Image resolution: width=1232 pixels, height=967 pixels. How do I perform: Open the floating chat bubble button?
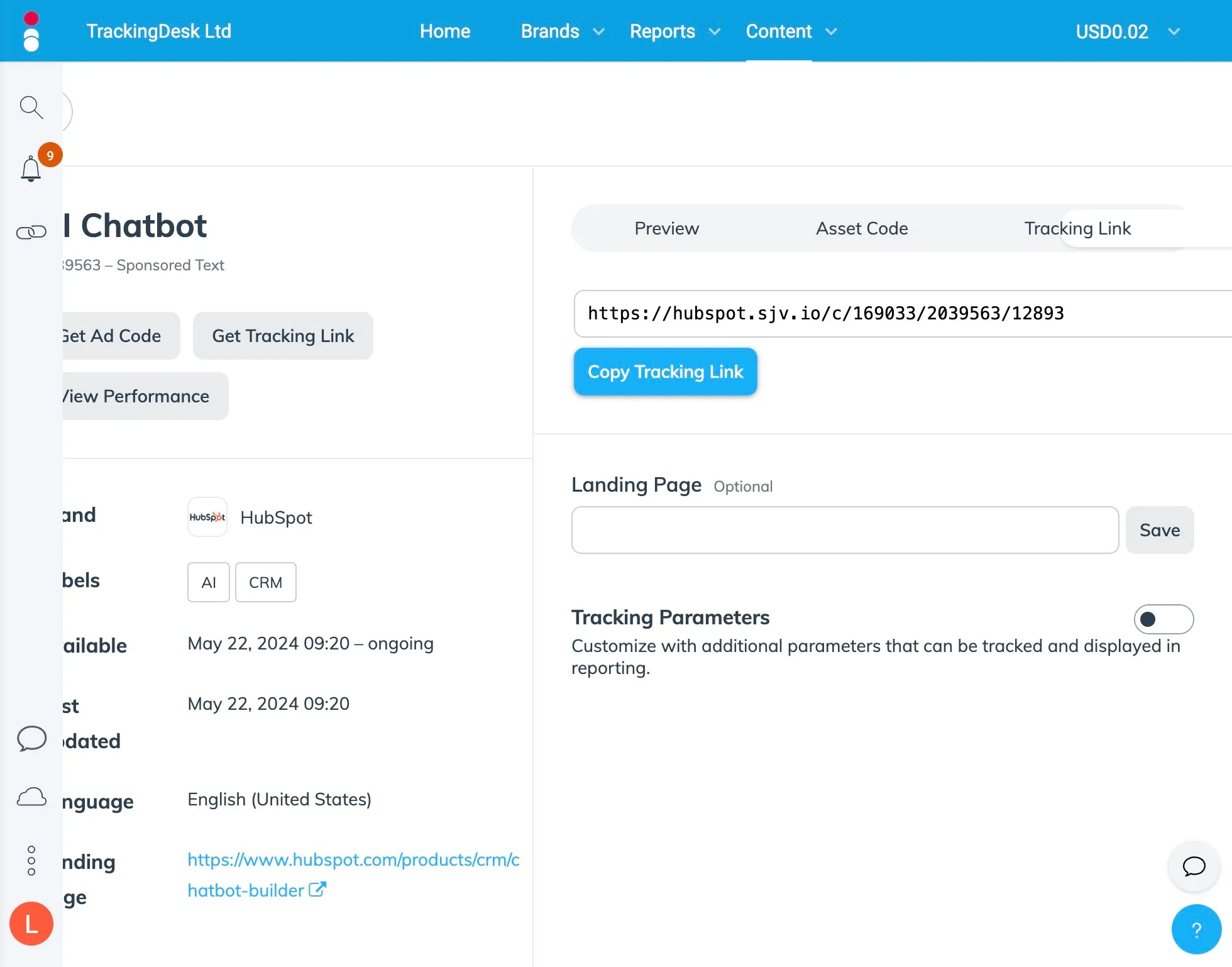pos(1194,866)
